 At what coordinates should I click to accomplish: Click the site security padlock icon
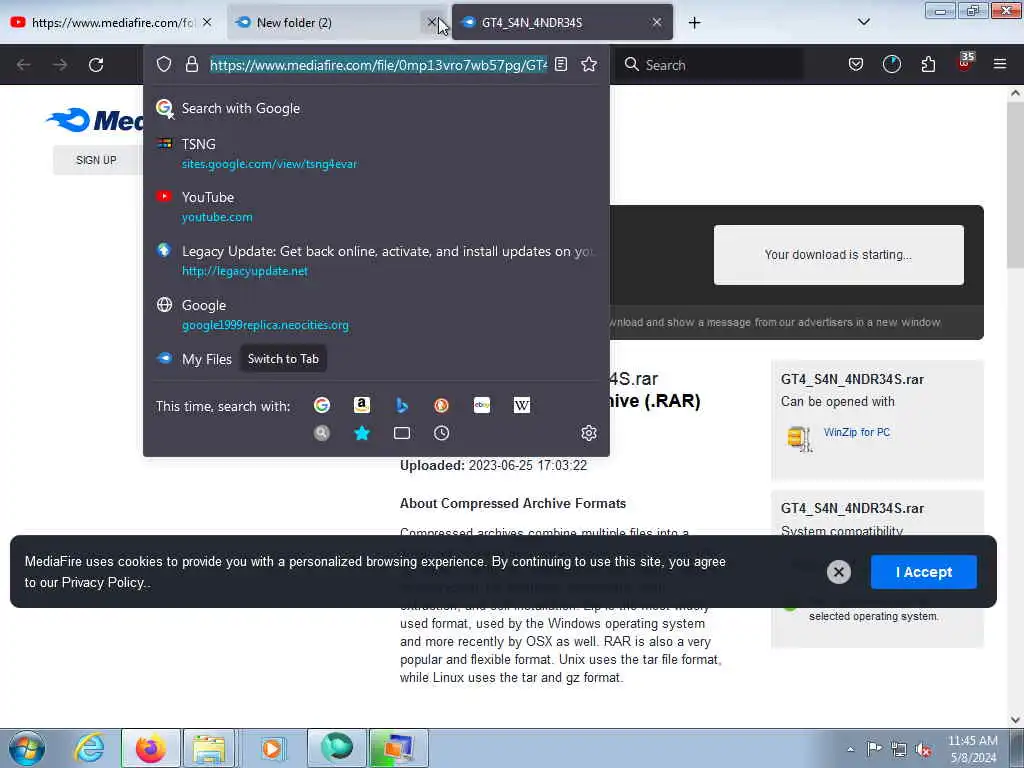pyautogui.click(x=191, y=64)
